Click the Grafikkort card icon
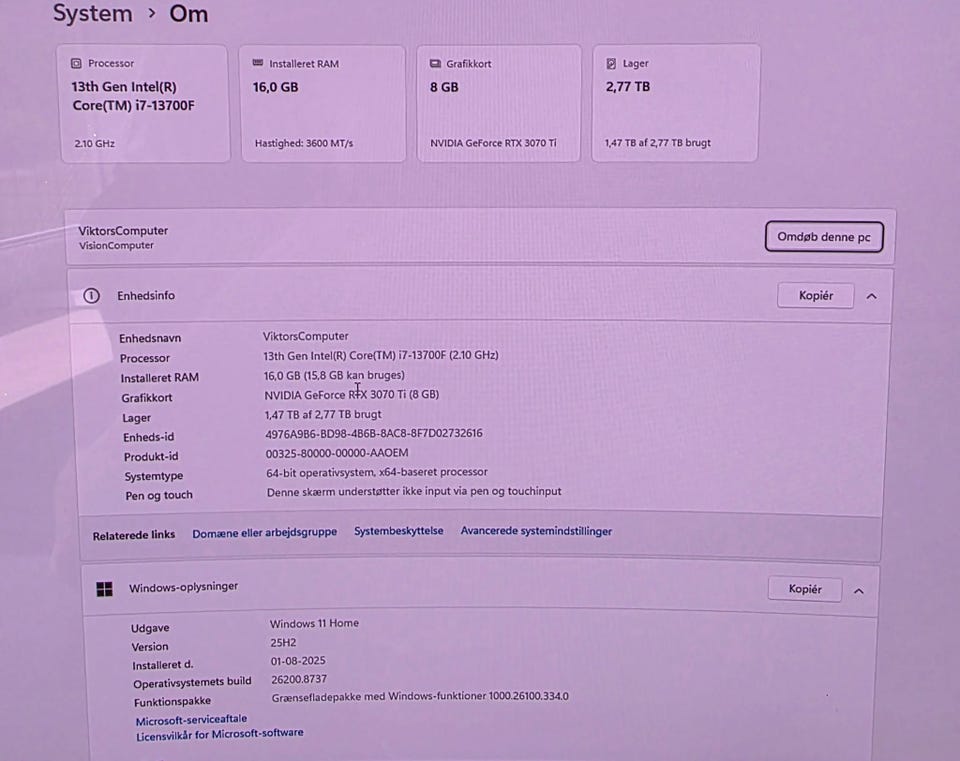Image resolution: width=960 pixels, height=761 pixels. pos(435,64)
